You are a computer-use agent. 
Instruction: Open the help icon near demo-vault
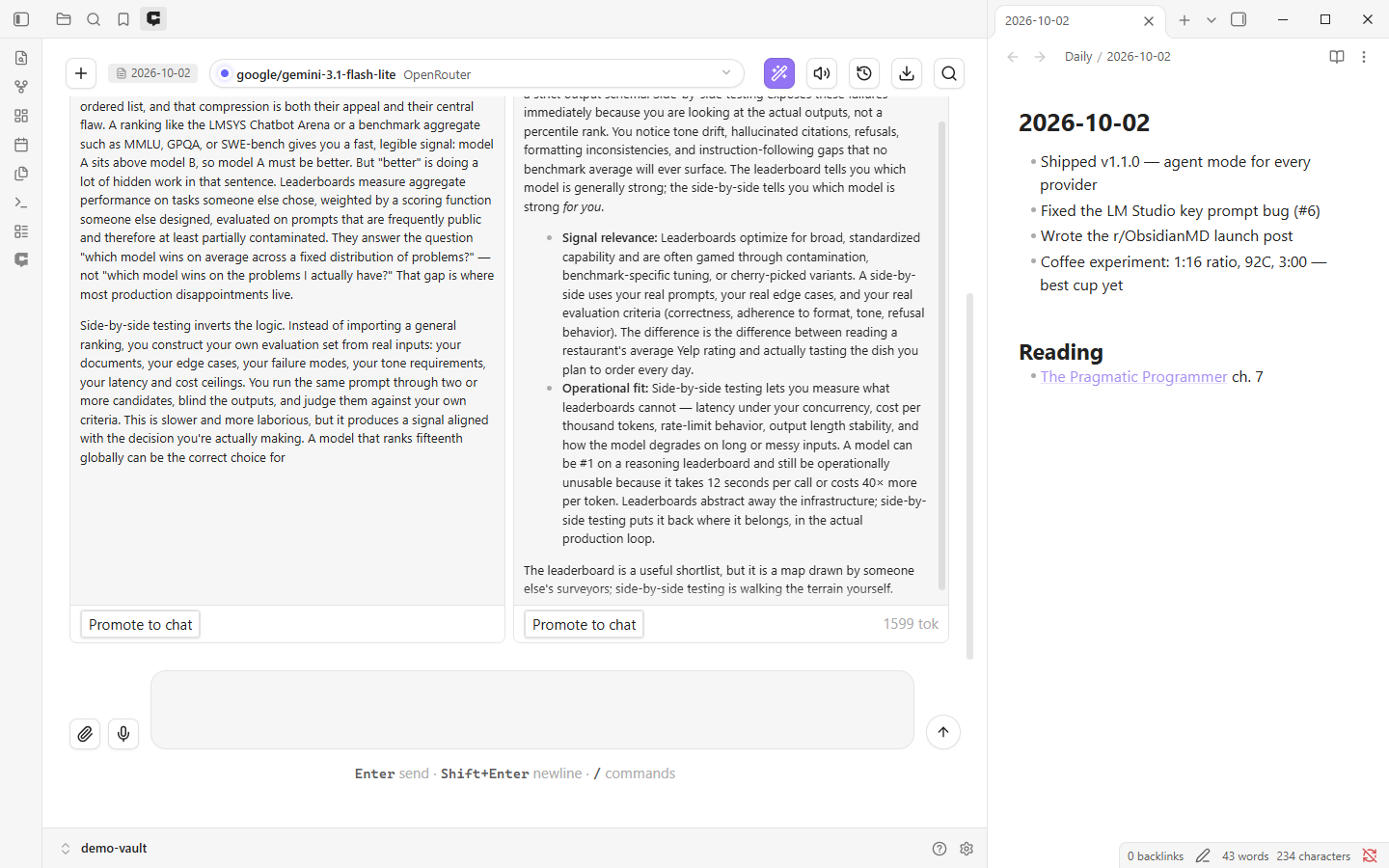(940, 849)
